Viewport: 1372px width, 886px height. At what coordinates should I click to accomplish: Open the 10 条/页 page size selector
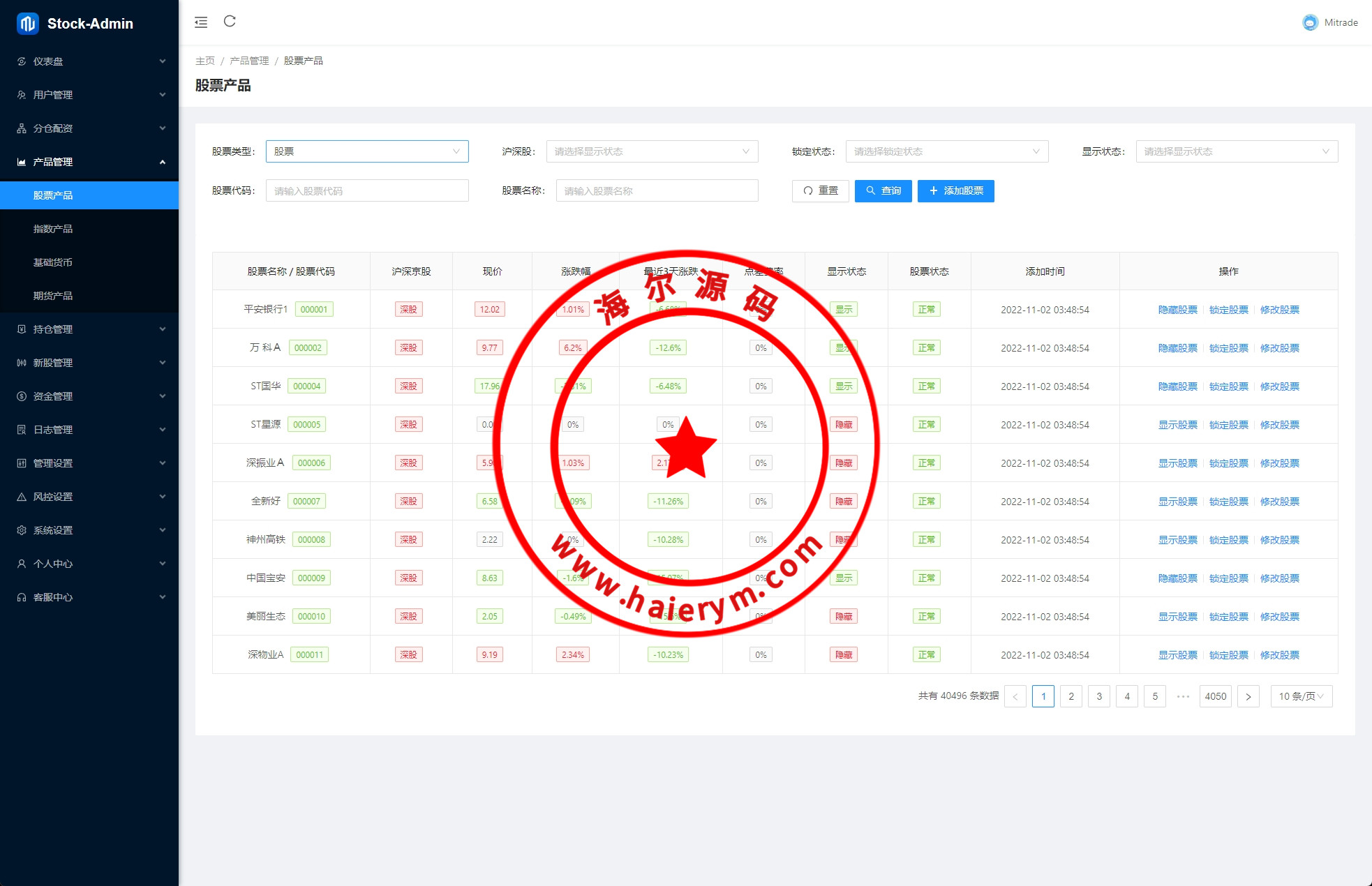1301,696
